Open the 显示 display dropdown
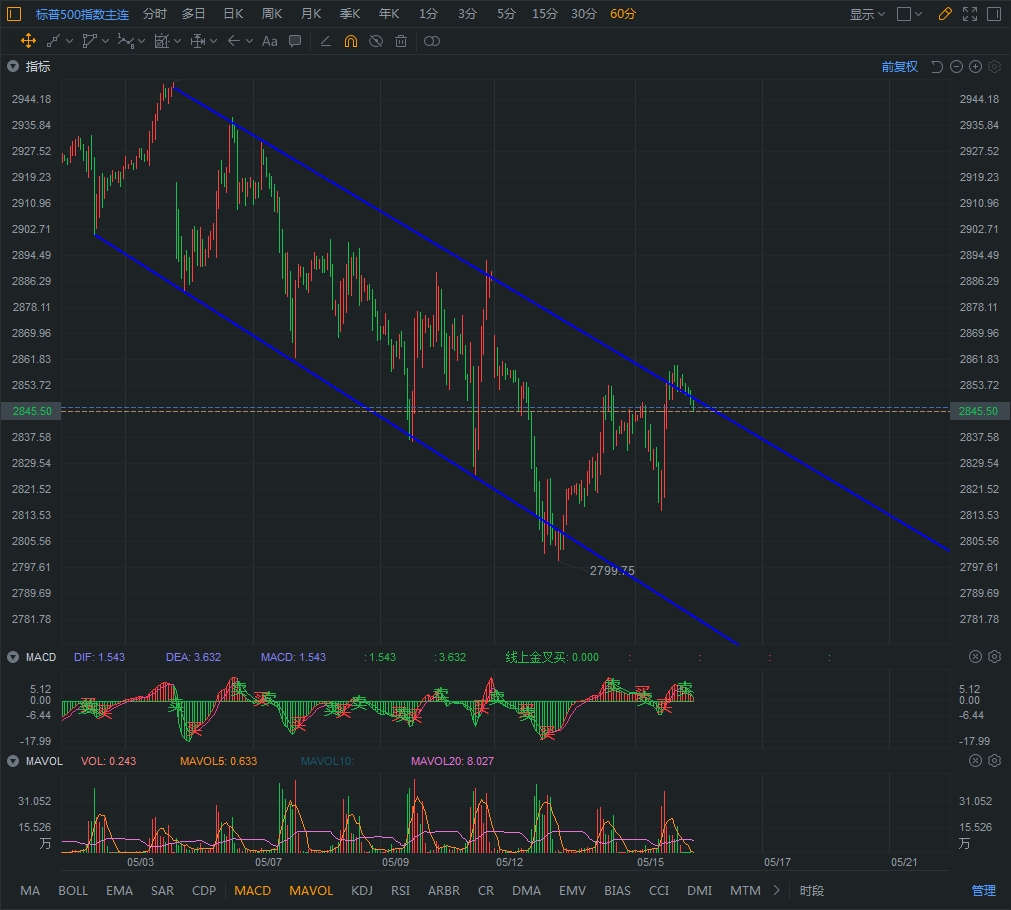The height and width of the screenshot is (910, 1011). tap(867, 14)
